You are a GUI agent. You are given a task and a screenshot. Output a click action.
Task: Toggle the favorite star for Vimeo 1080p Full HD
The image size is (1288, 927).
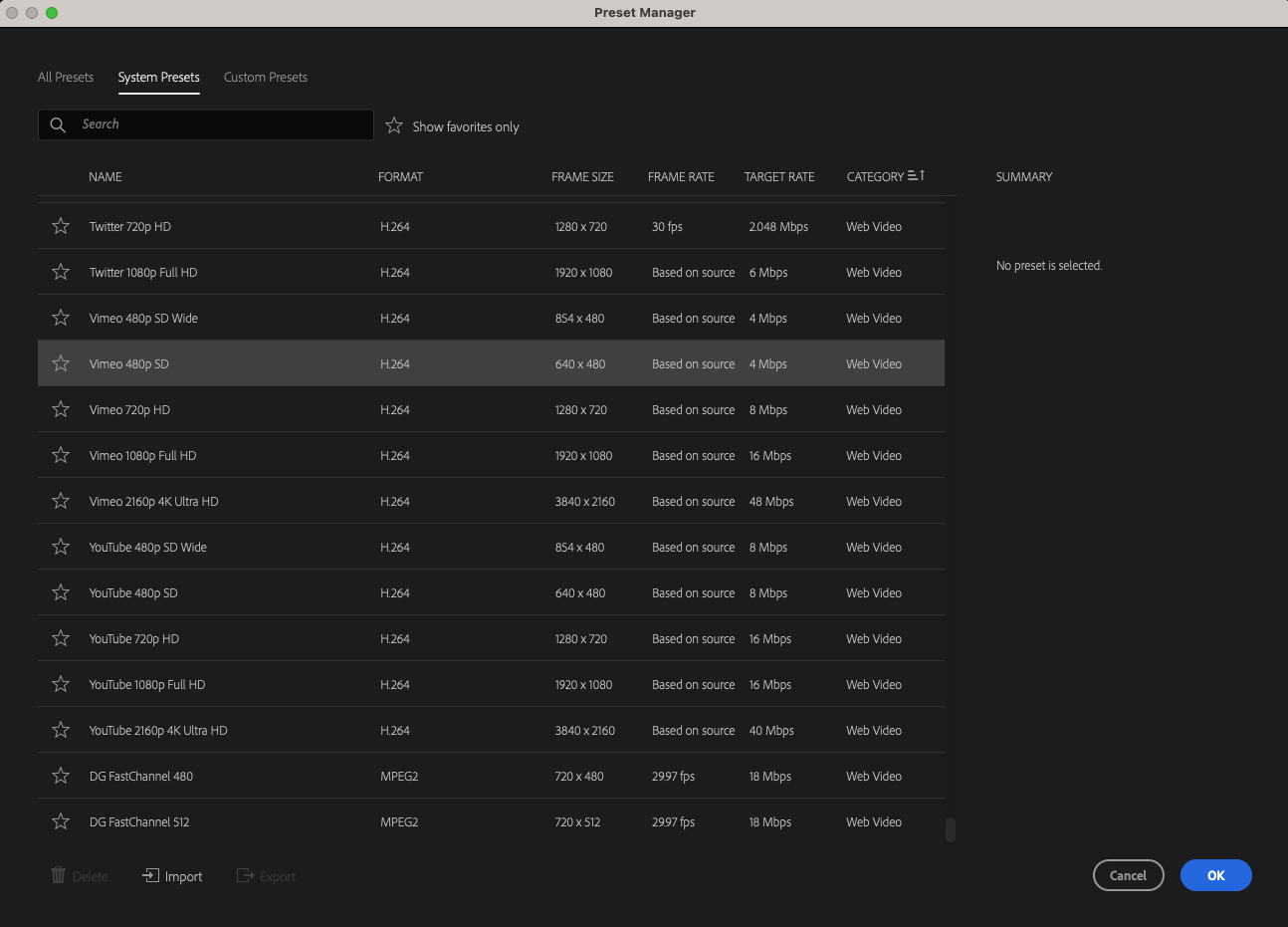pyautogui.click(x=60, y=455)
